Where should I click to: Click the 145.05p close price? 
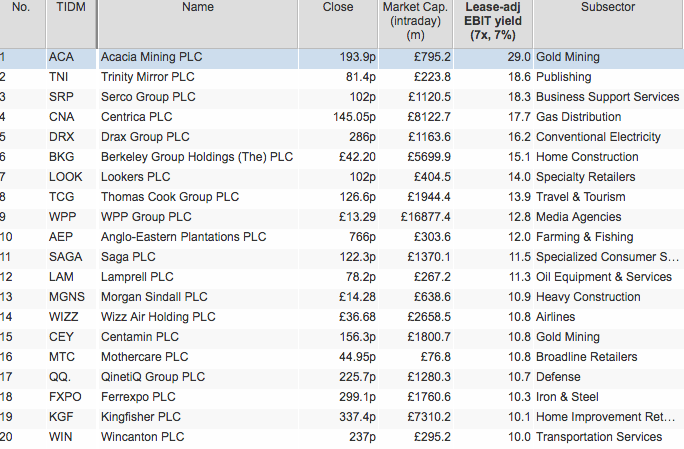coord(354,117)
